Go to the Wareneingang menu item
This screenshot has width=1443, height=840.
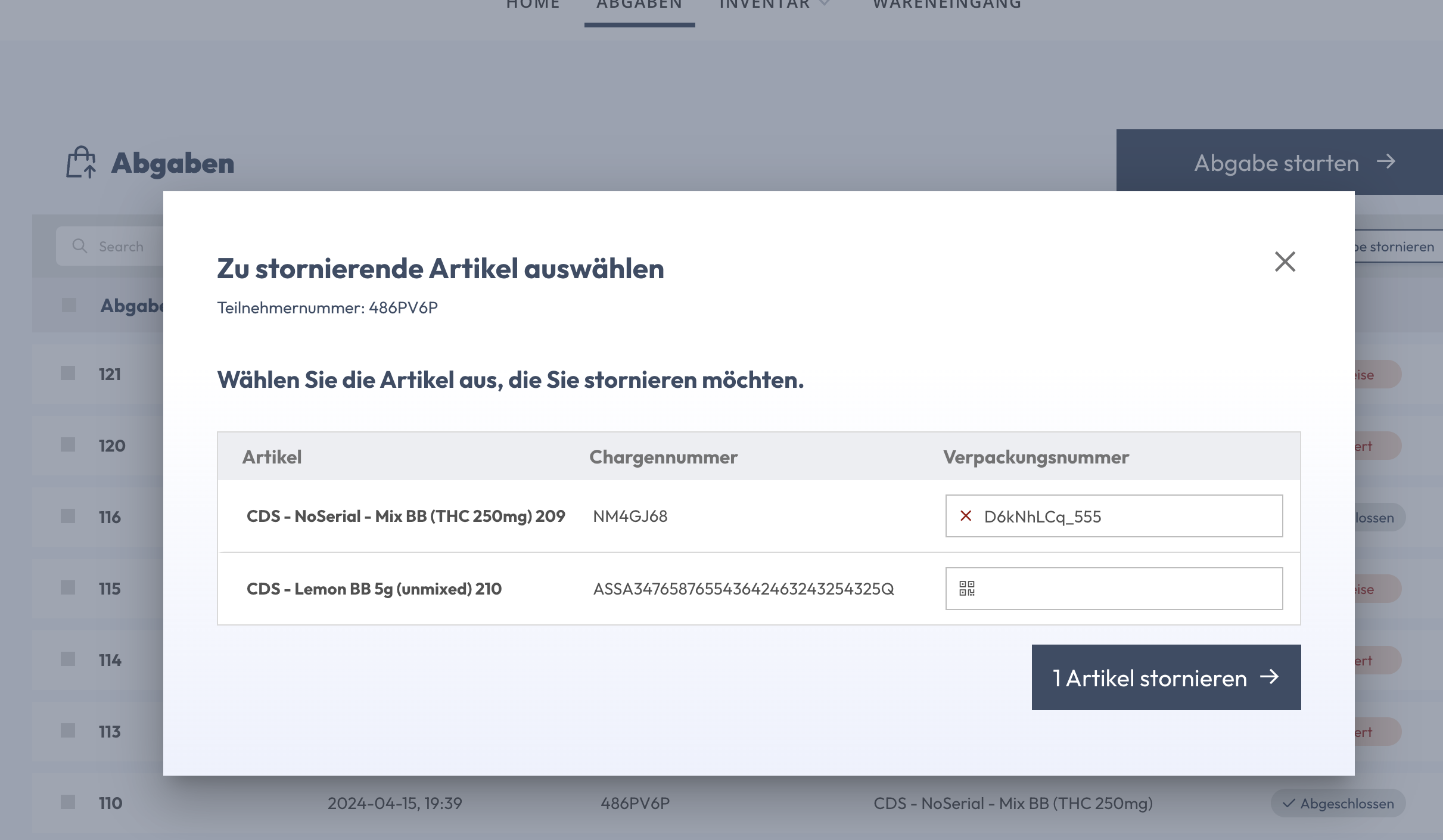click(947, 6)
